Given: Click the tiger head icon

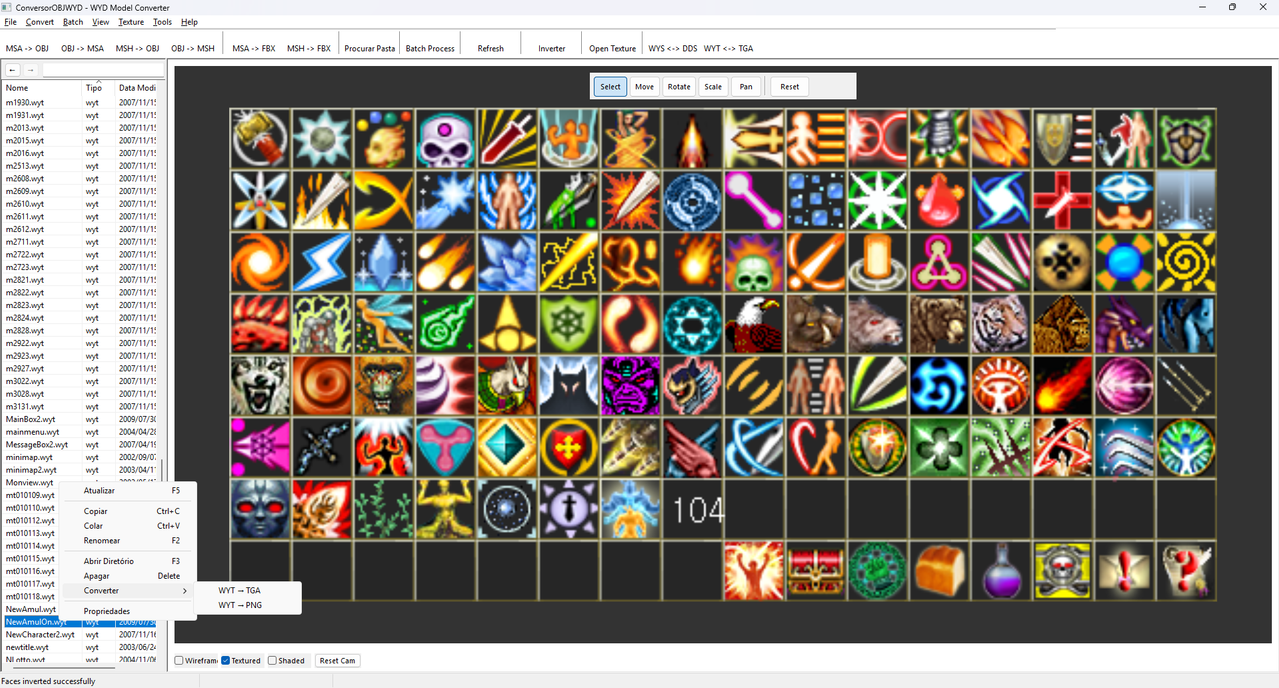Looking at the screenshot, I should pos(1001,324).
